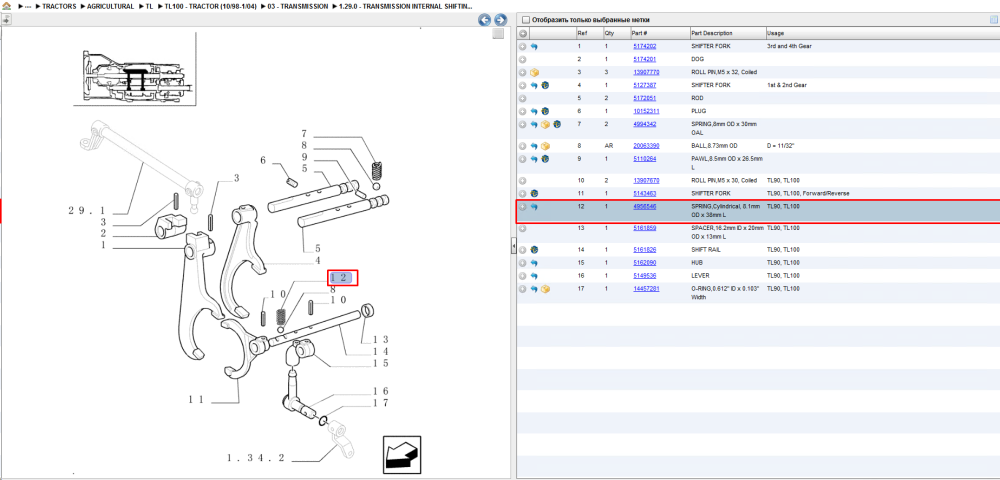The width and height of the screenshot is (1000, 480).
Task: Click globe icon on PAWL row 9
Action: (x=545, y=159)
